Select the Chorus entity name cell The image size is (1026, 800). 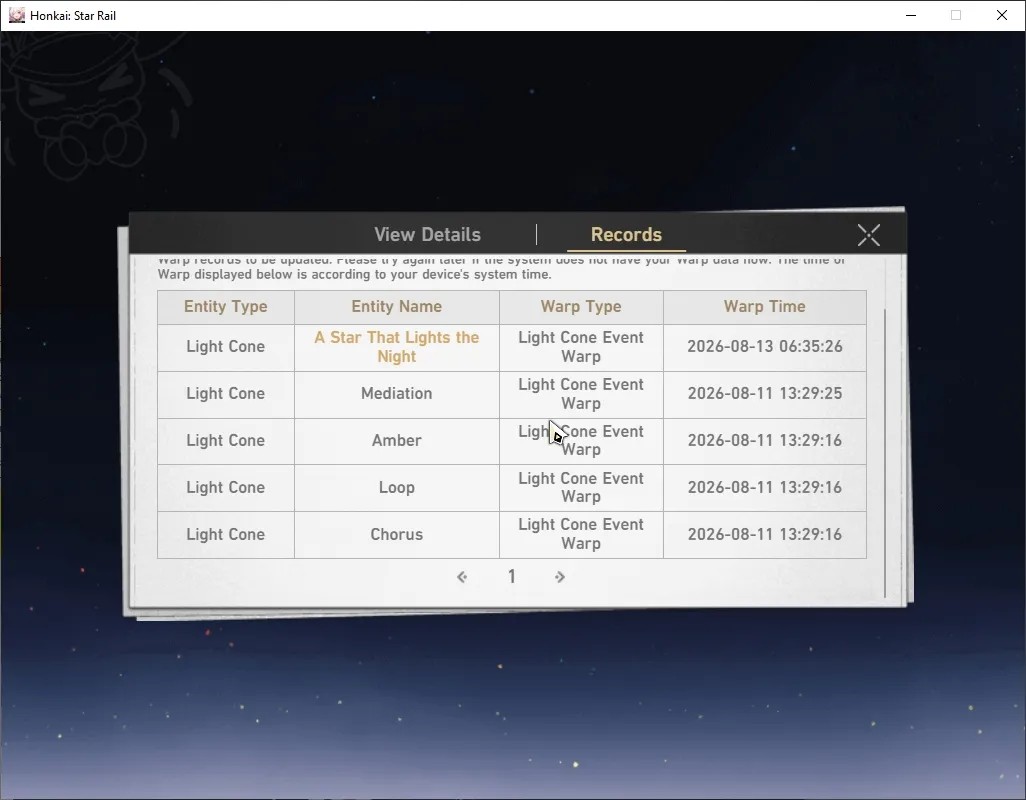(397, 534)
